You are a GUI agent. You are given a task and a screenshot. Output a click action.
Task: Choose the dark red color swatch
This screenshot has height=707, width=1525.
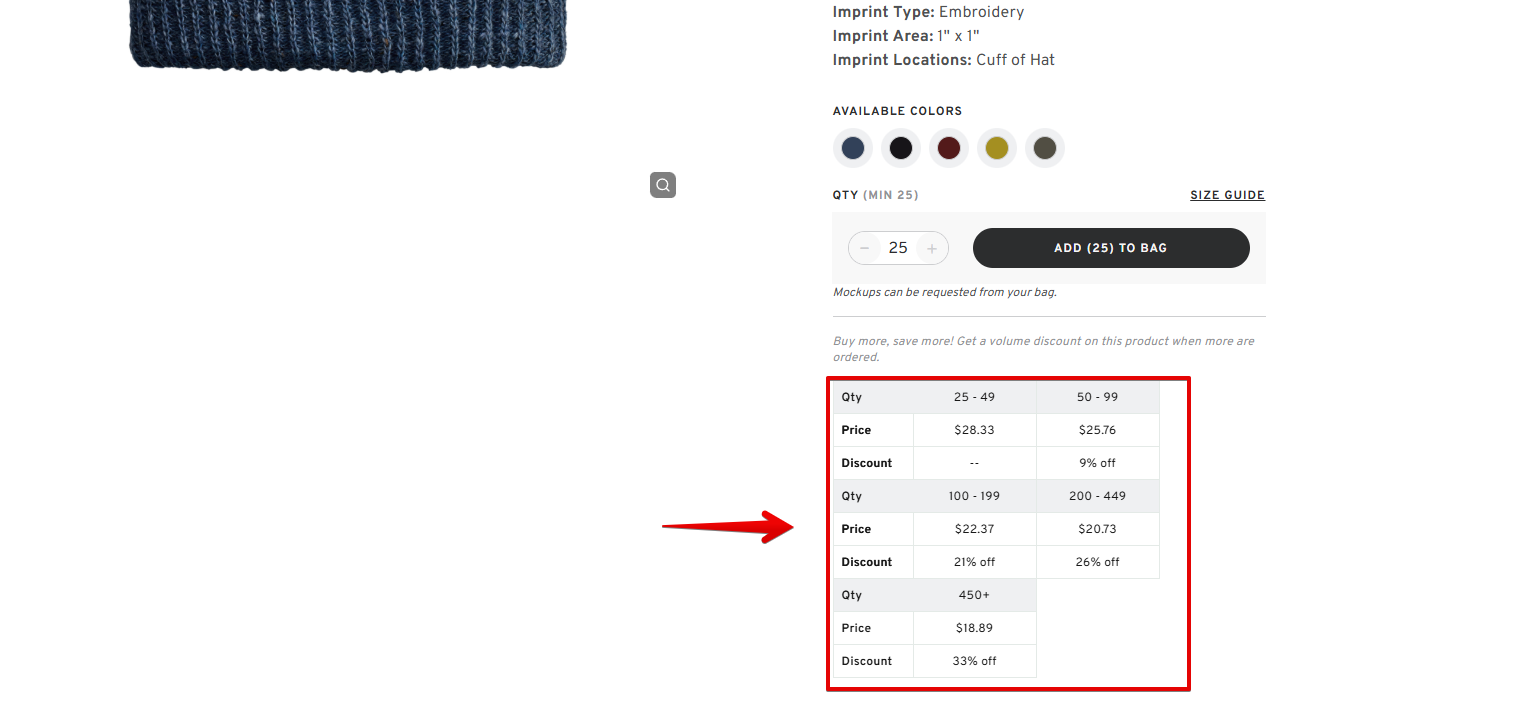click(x=949, y=148)
